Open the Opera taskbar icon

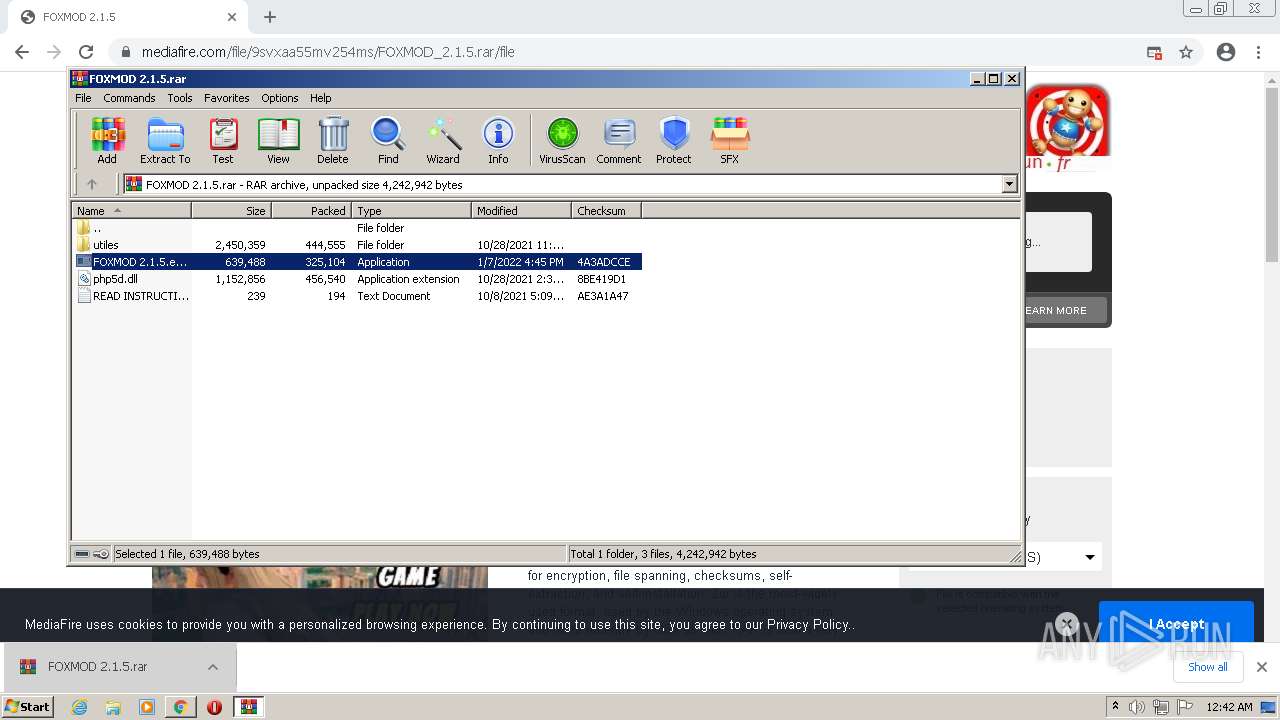(x=214, y=707)
